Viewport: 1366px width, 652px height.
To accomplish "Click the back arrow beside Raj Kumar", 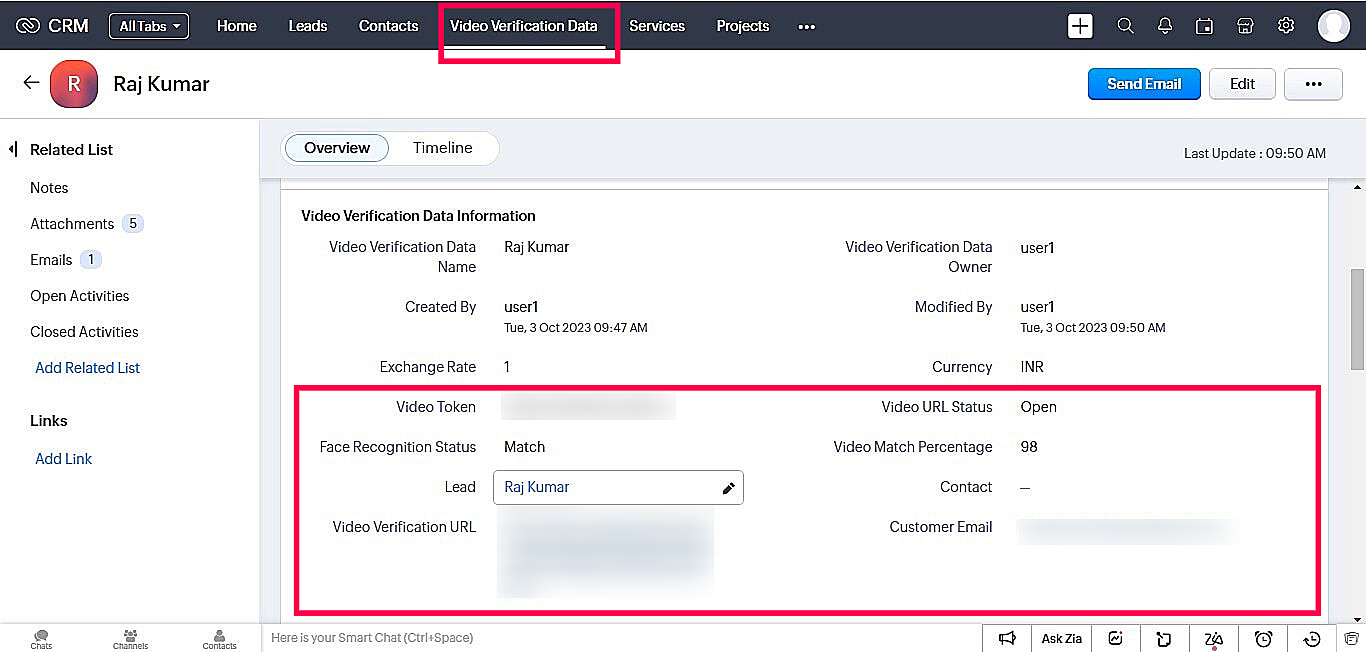I will point(31,83).
